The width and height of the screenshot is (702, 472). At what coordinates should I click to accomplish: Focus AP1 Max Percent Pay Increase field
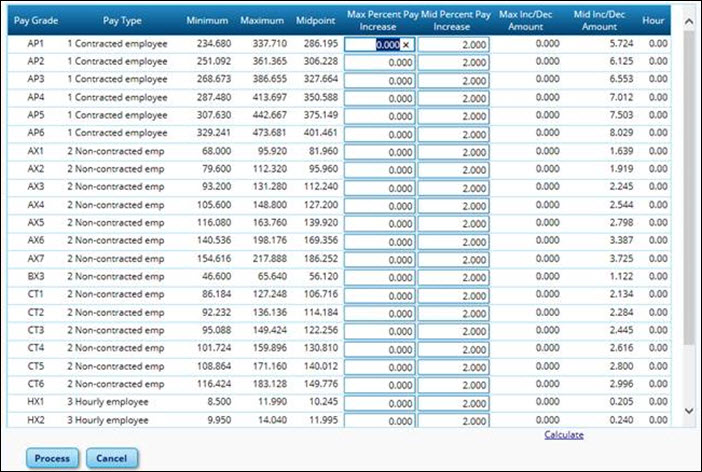point(380,45)
